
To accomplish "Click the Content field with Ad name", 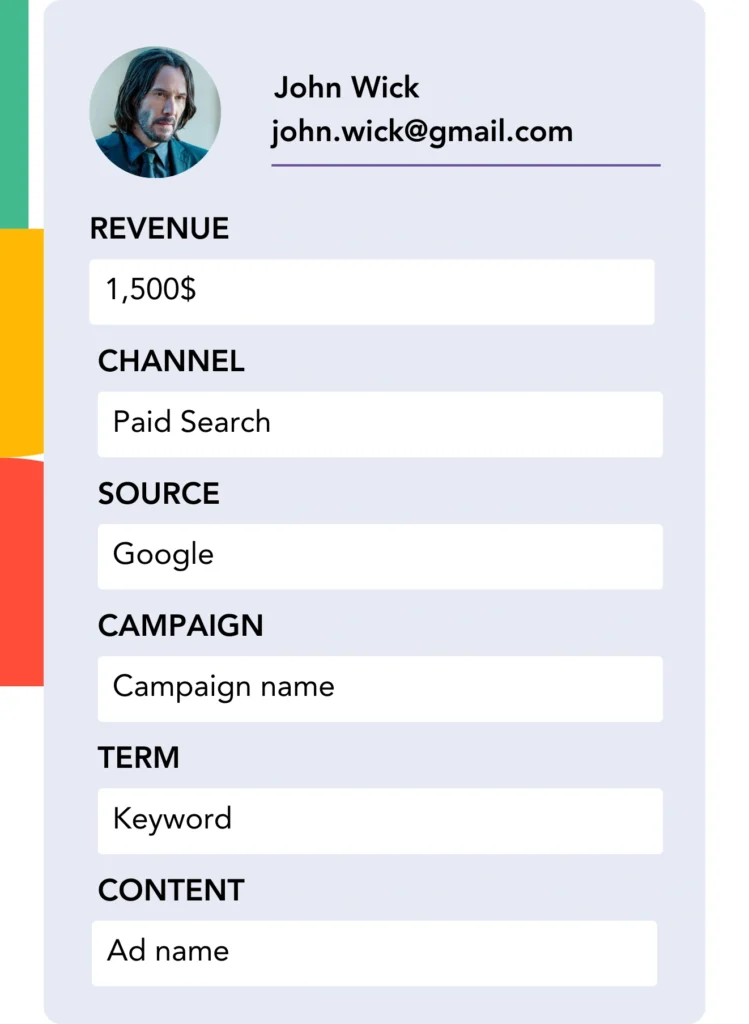I will click(x=374, y=952).
